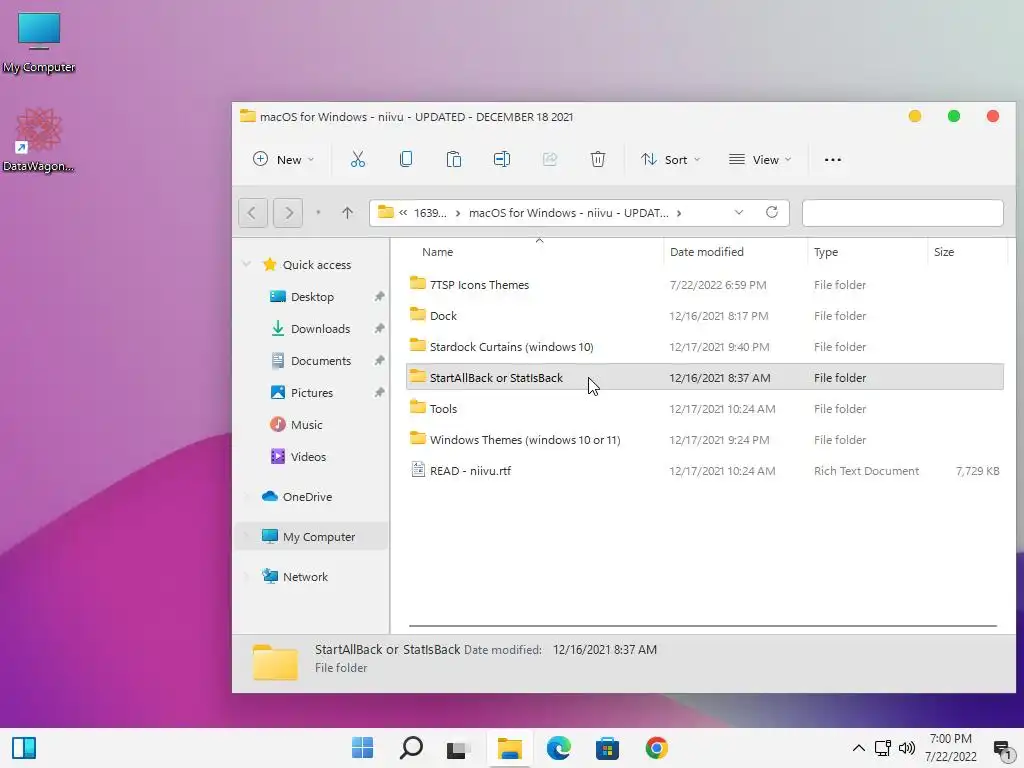Viewport: 1024px width, 768px height.
Task: Click the Copy icon in toolbar
Action: 406,159
